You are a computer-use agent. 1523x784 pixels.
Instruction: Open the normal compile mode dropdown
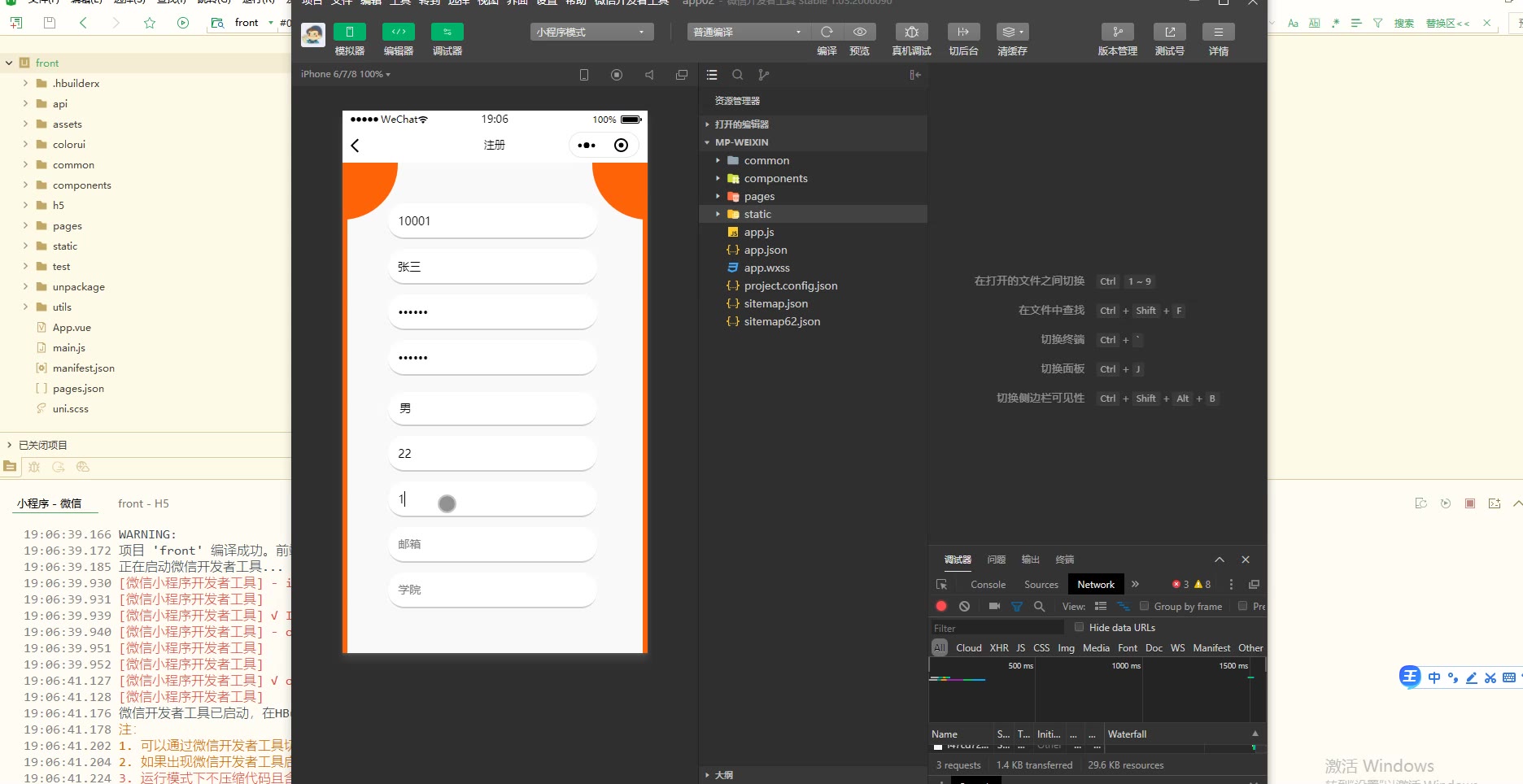pos(748,33)
